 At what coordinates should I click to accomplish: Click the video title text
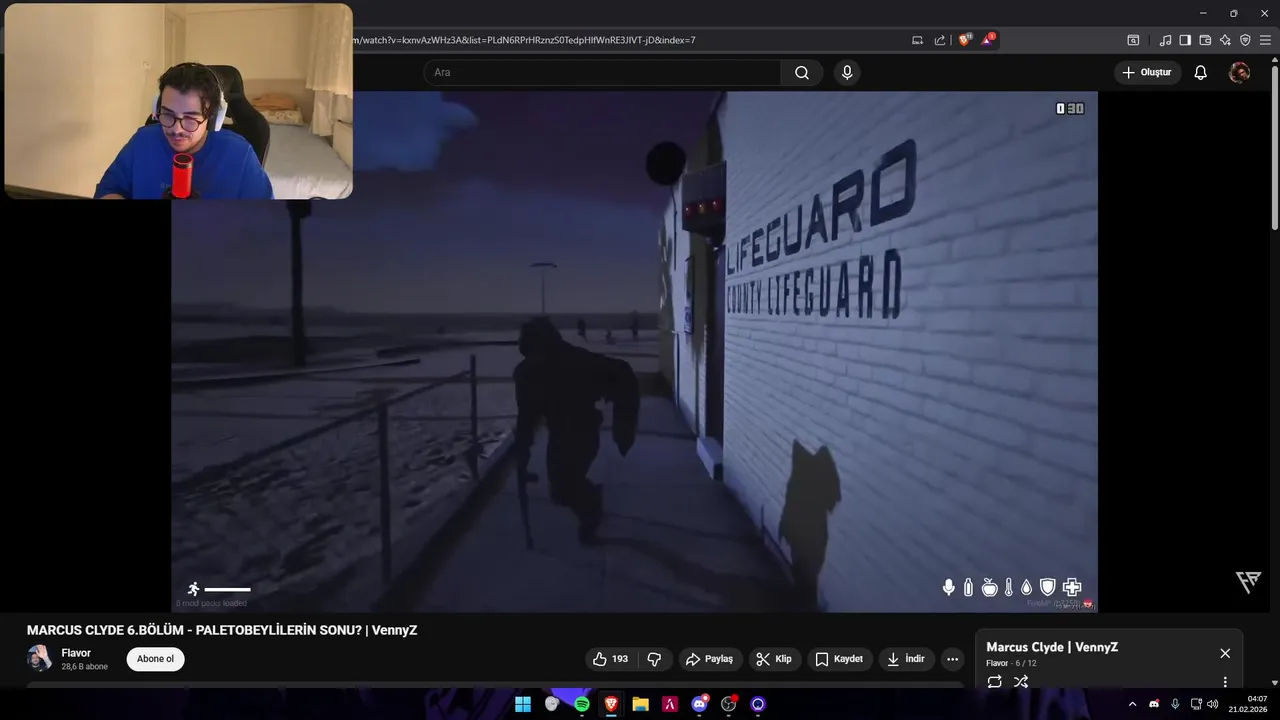[222, 630]
